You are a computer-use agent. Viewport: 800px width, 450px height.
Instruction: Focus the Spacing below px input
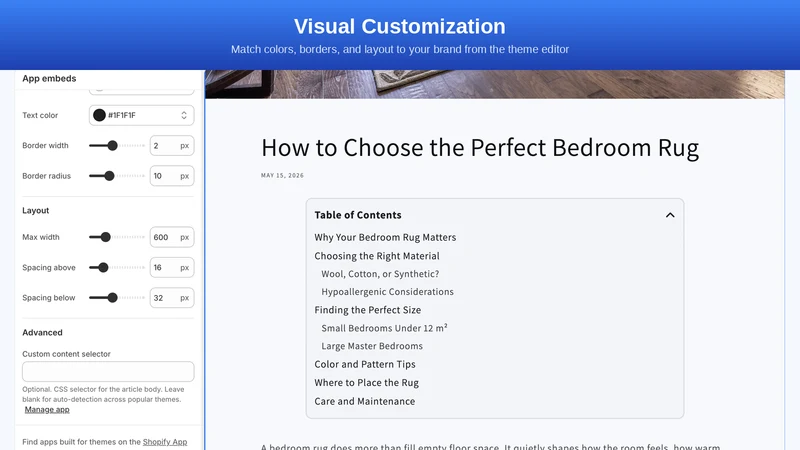point(172,298)
